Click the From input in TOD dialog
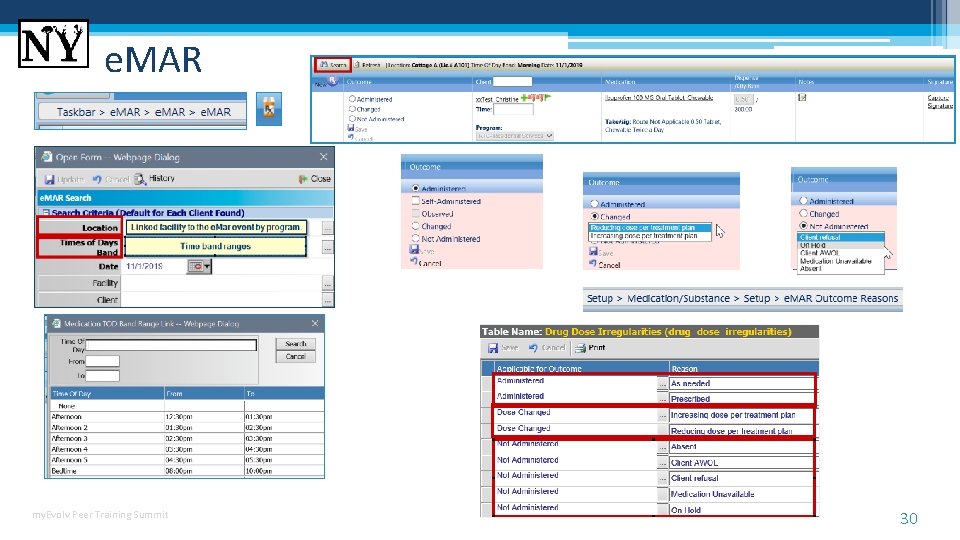Viewport: 960px width, 540px height. click(x=102, y=361)
